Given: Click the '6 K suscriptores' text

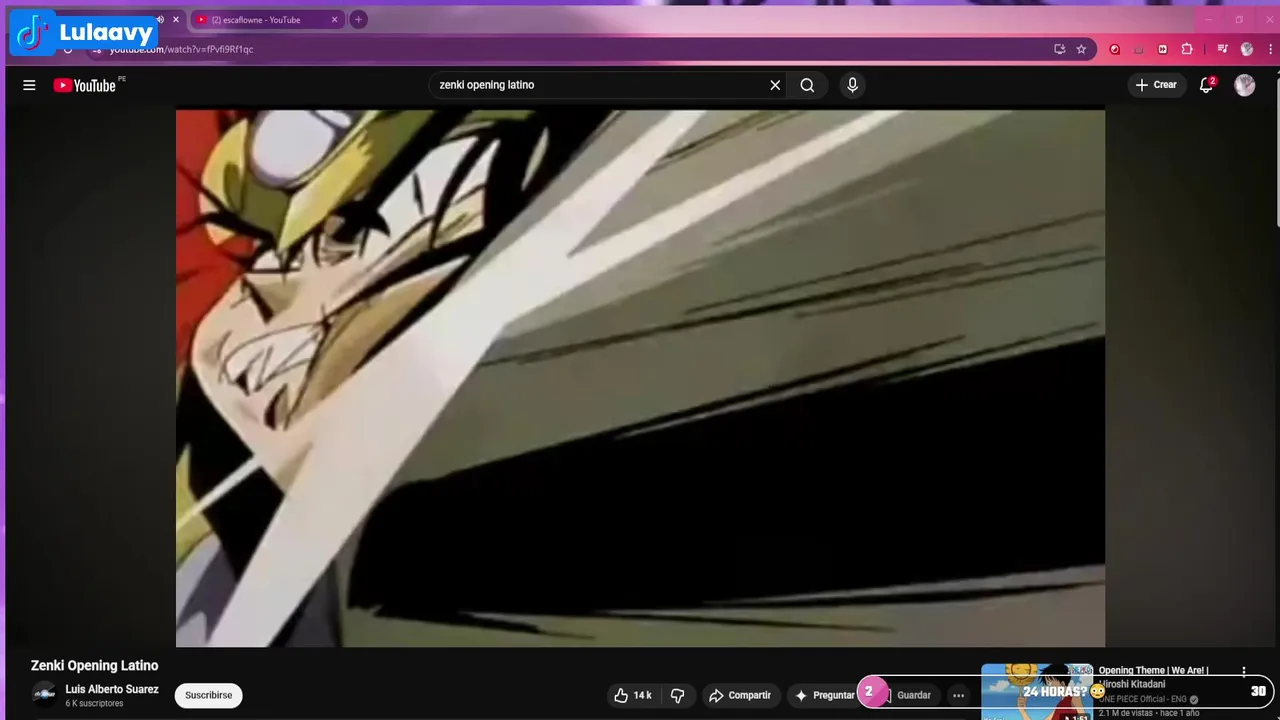Looking at the screenshot, I should pos(94,704).
